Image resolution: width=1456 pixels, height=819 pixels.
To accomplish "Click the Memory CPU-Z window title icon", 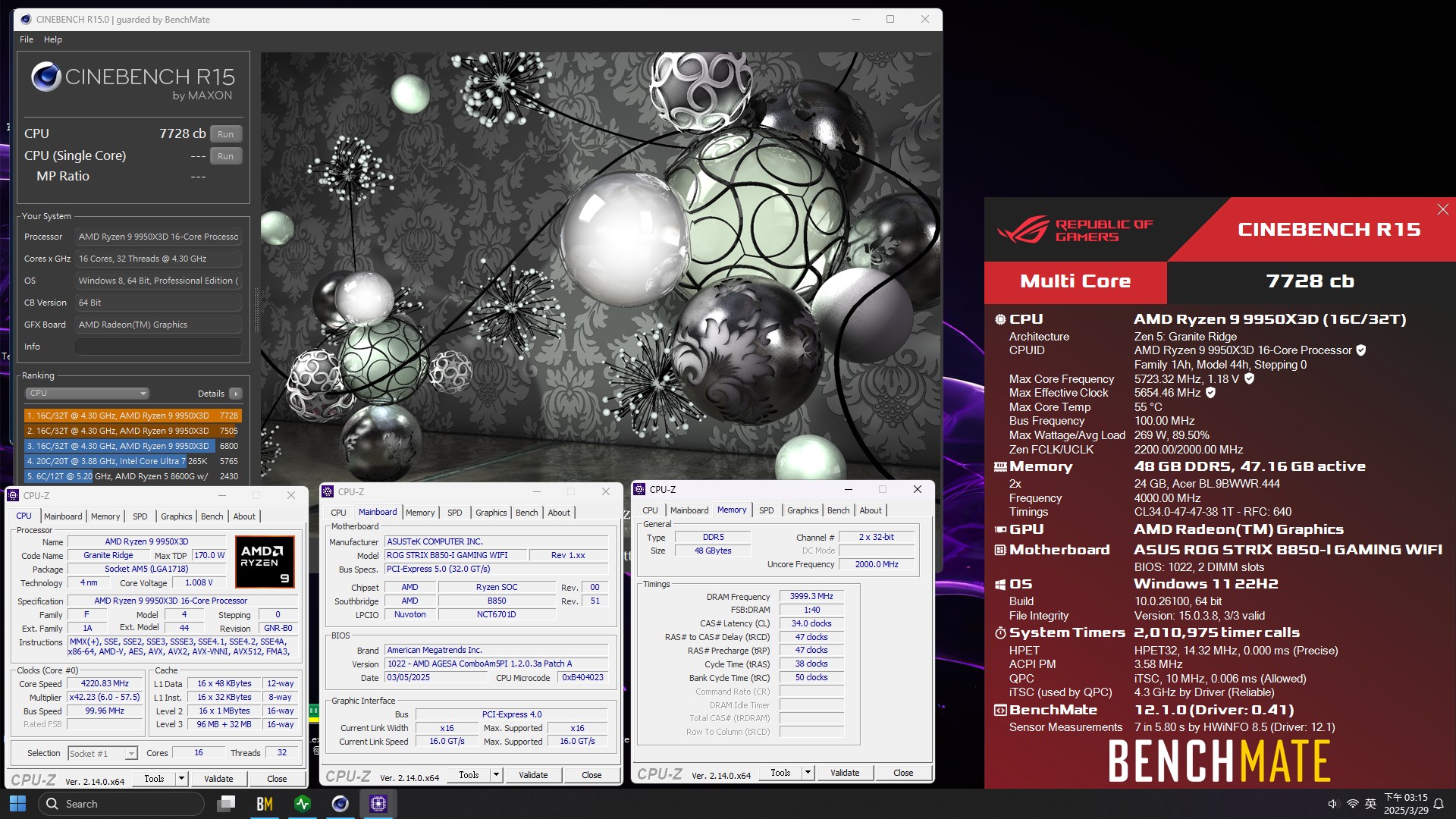I will (x=639, y=490).
